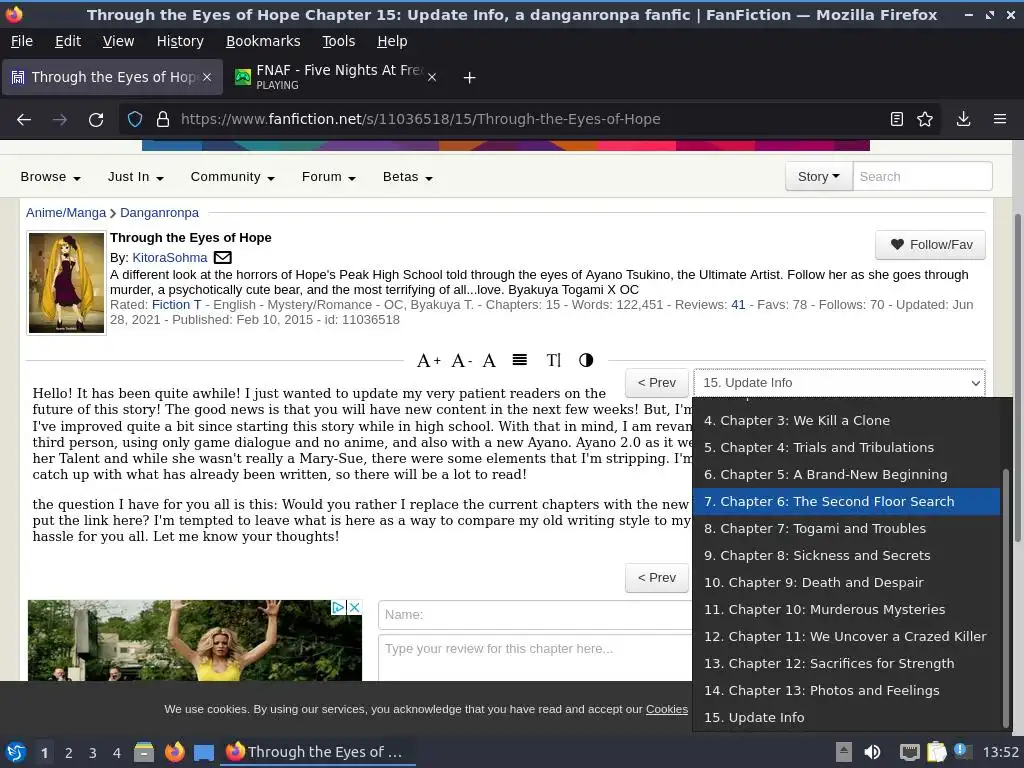The image size is (1024, 768).
Task: Send a message via envelope icon beside KitoraSohma
Action: click(x=223, y=257)
